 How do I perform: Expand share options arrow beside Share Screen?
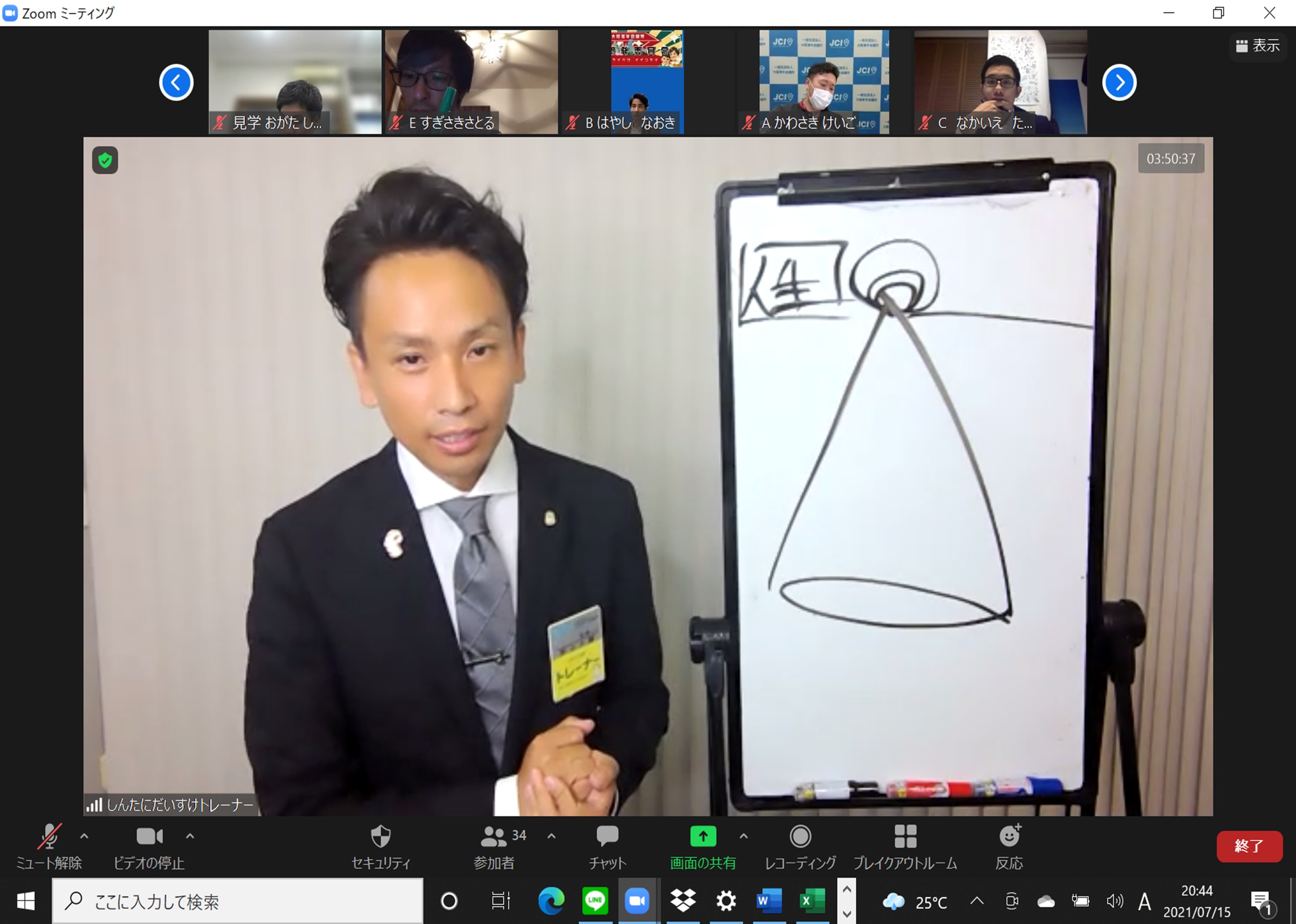point(744,836)
